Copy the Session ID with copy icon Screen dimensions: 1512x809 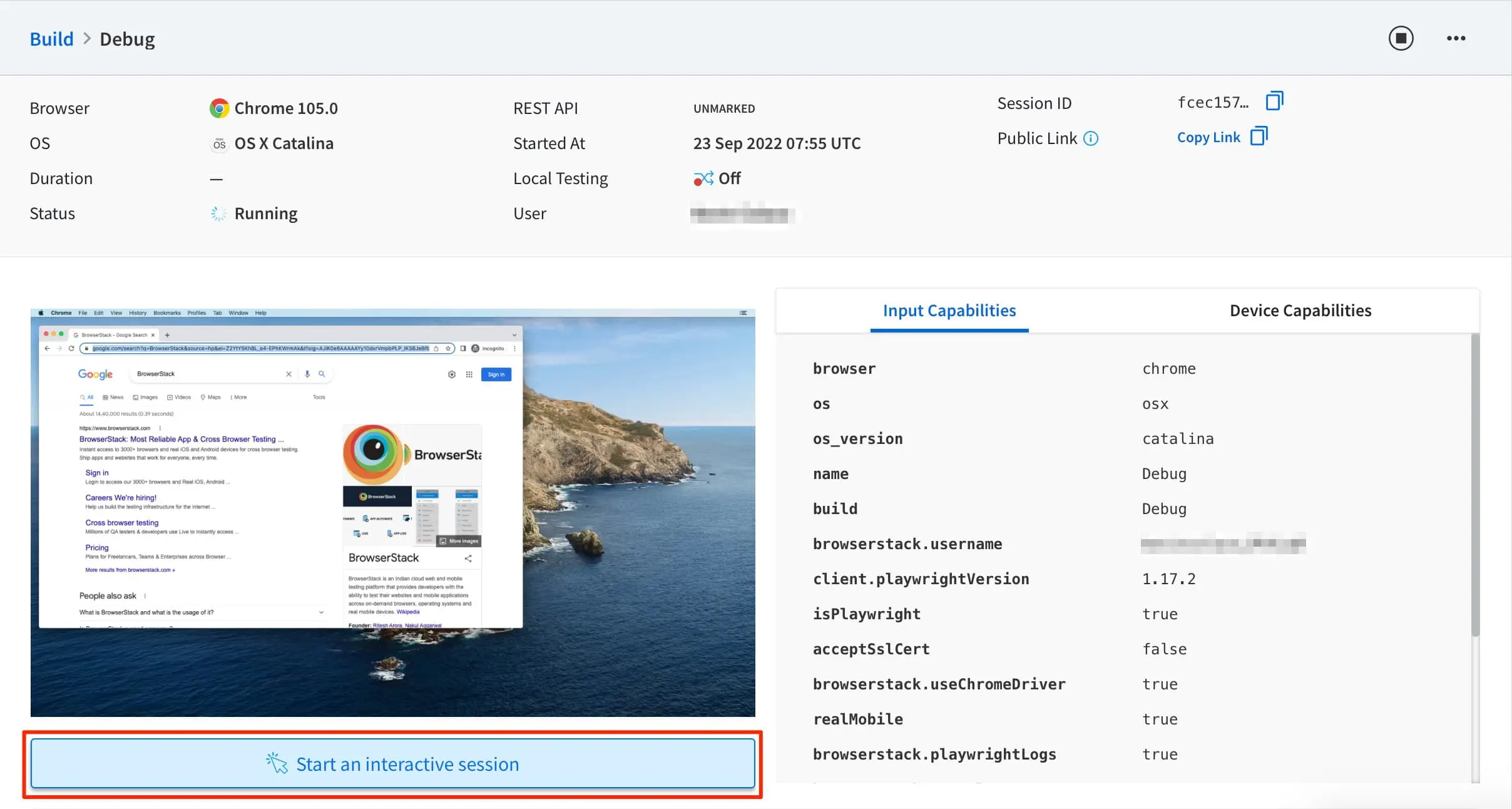(1274, 101)
